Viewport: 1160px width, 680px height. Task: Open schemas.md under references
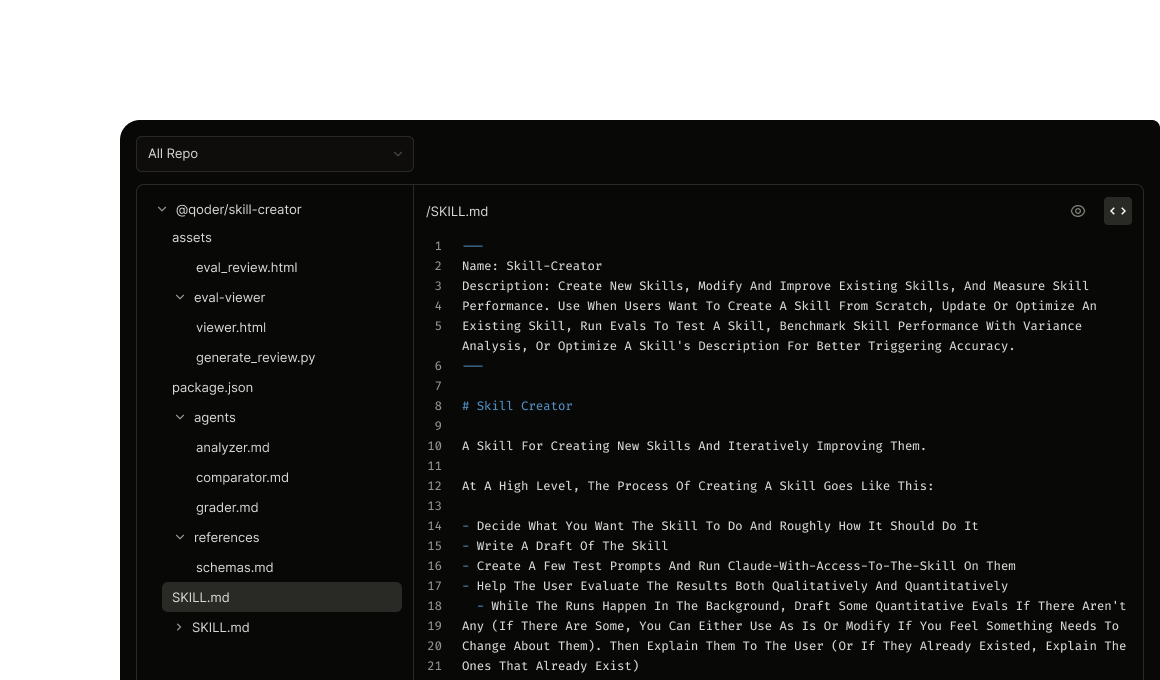tap(235, 568)
